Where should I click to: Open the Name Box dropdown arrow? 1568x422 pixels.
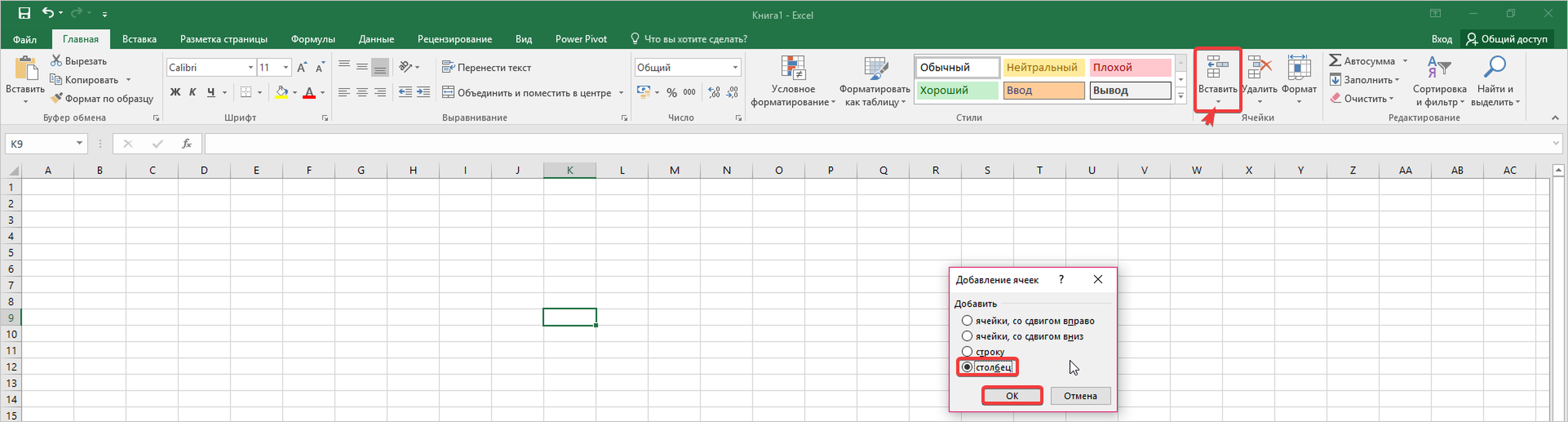click(79, 144)
